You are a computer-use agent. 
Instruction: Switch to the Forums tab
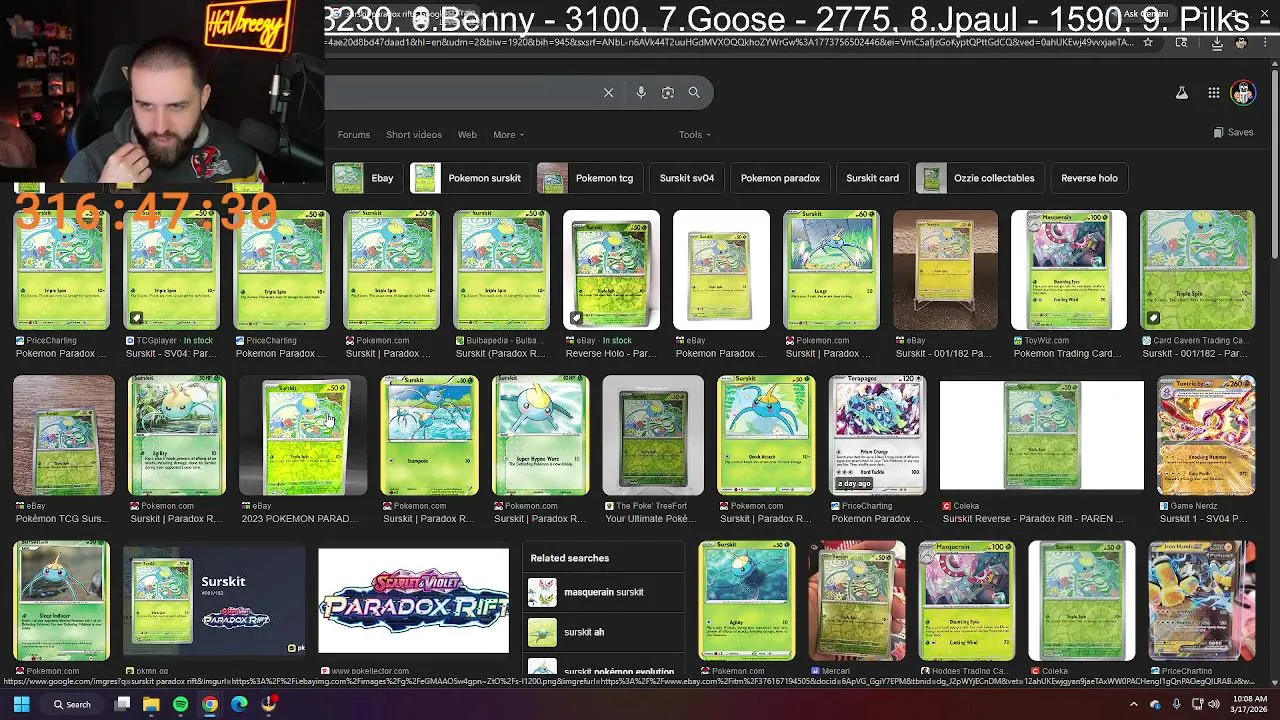click(x=354, y=134)
